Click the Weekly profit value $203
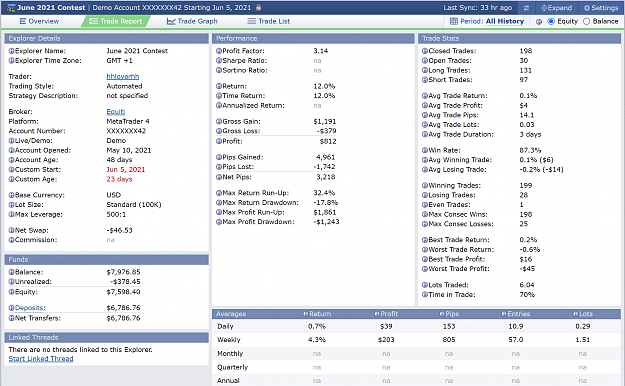Screen dimensions: 625x386 386,340
